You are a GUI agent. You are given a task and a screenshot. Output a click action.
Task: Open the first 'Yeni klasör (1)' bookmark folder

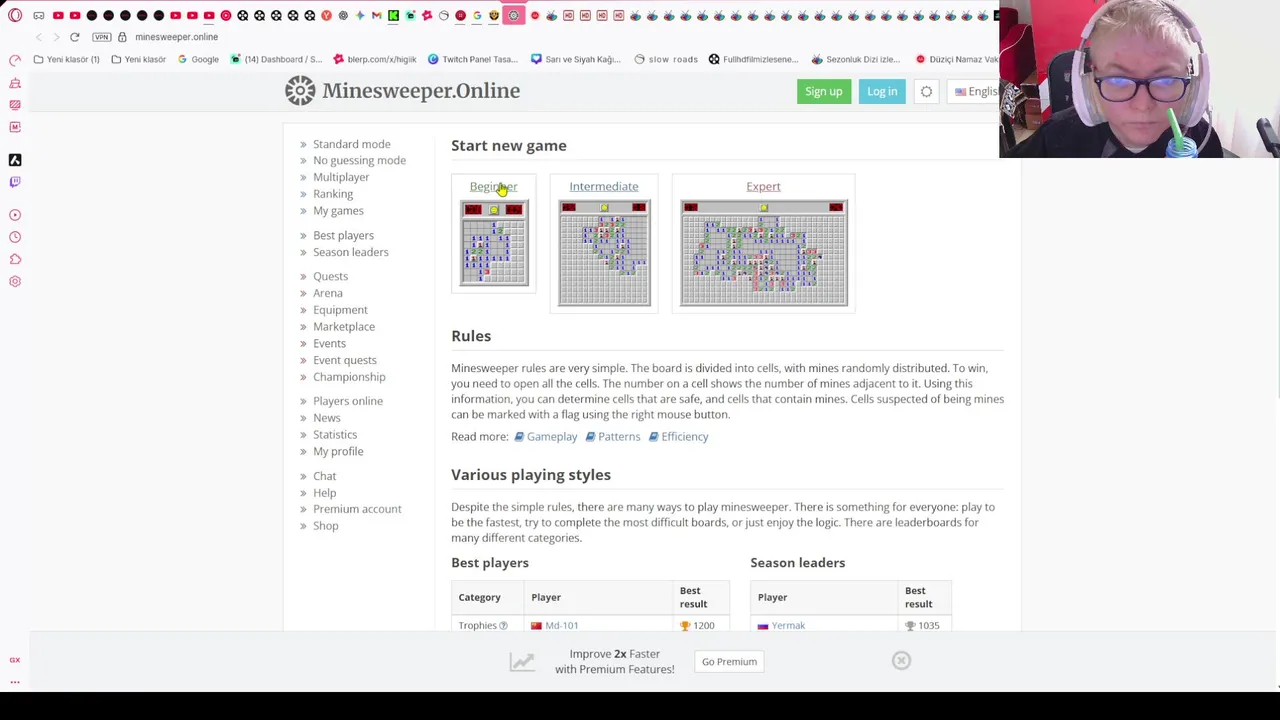pos(66,59)
